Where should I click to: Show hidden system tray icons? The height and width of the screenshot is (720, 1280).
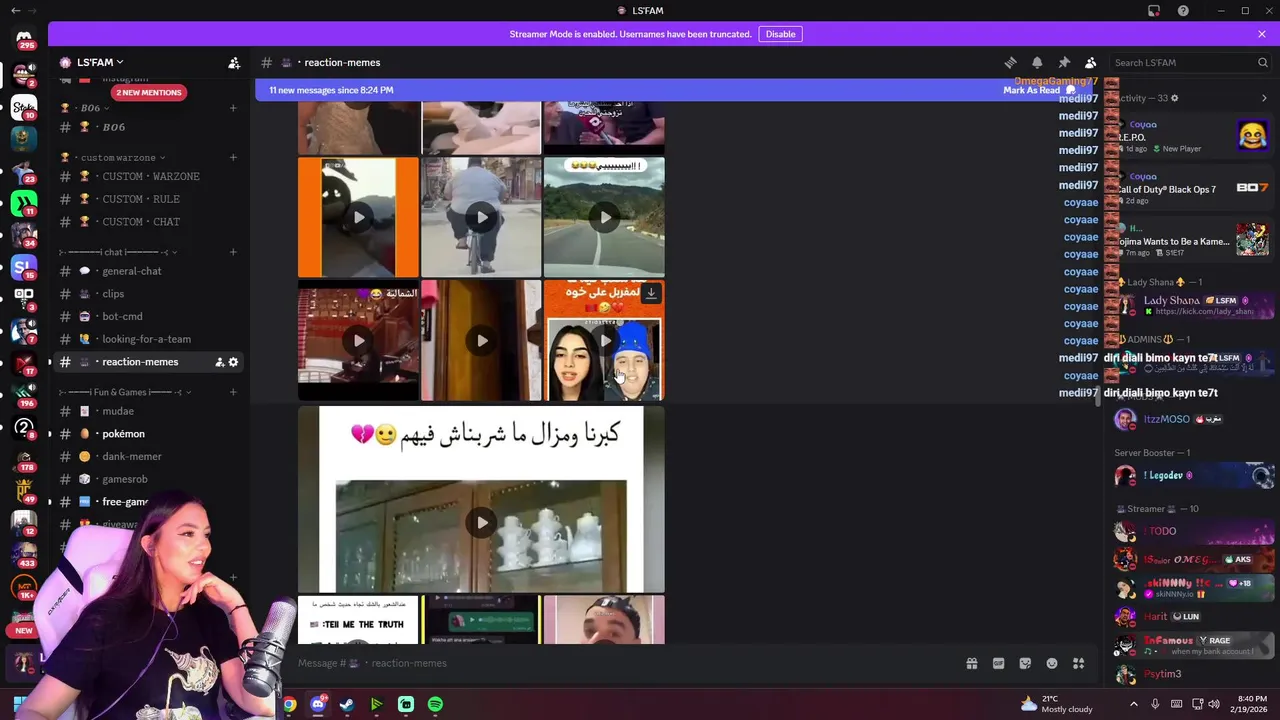tap(1134, 704)
